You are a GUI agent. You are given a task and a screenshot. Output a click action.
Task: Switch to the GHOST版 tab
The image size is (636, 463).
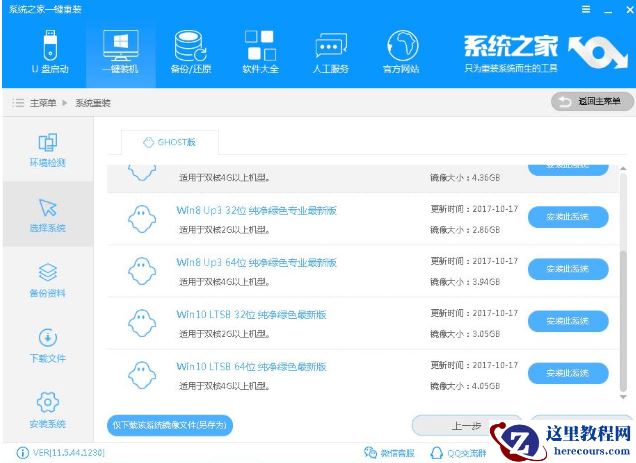click(170, 142)
